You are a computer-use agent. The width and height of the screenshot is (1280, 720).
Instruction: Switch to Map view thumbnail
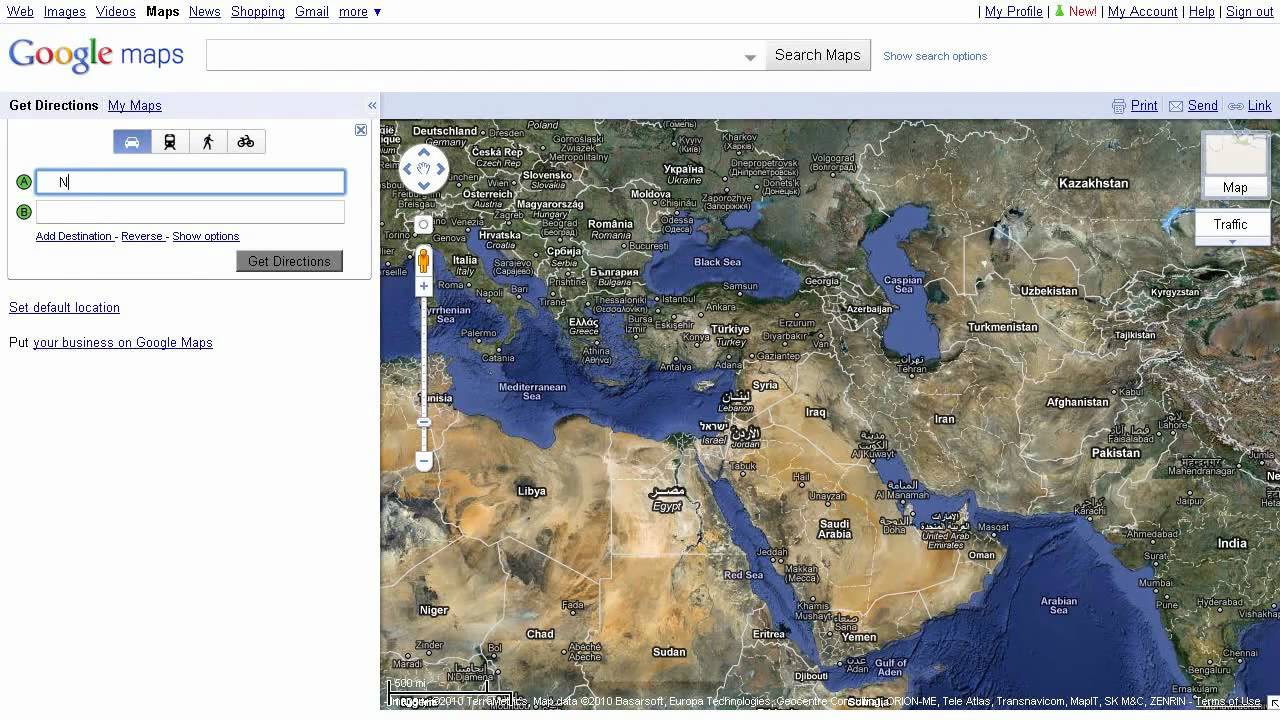[x=1235, y=166]
